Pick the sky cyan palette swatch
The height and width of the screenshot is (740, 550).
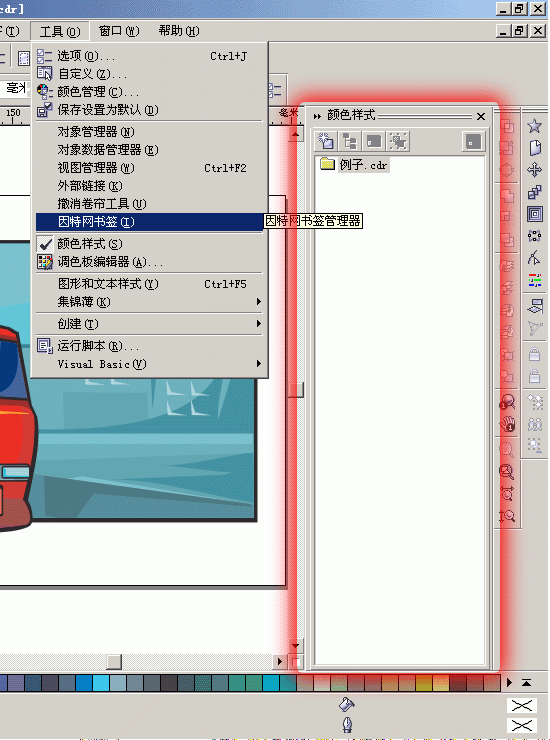[x=101, y=683]
